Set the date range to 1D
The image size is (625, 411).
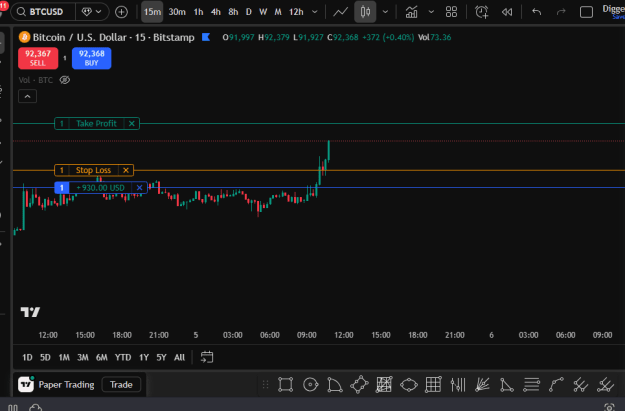pyautogui.click(x=27, y=358)
